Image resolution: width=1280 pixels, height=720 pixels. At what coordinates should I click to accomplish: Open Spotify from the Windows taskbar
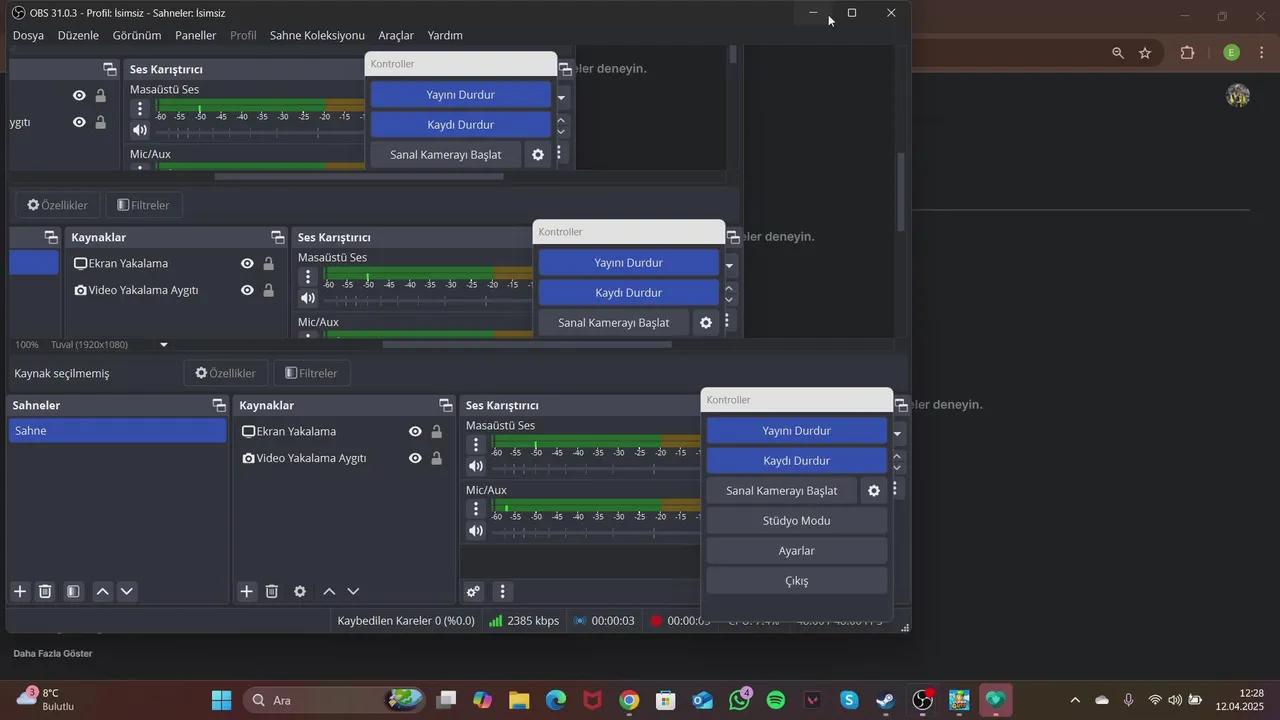[776, 700]
